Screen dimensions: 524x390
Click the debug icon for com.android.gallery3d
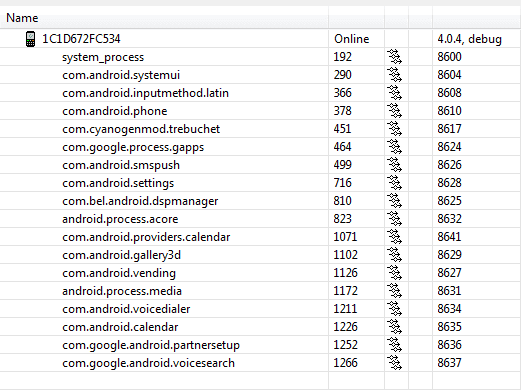(x=395, y=255)
